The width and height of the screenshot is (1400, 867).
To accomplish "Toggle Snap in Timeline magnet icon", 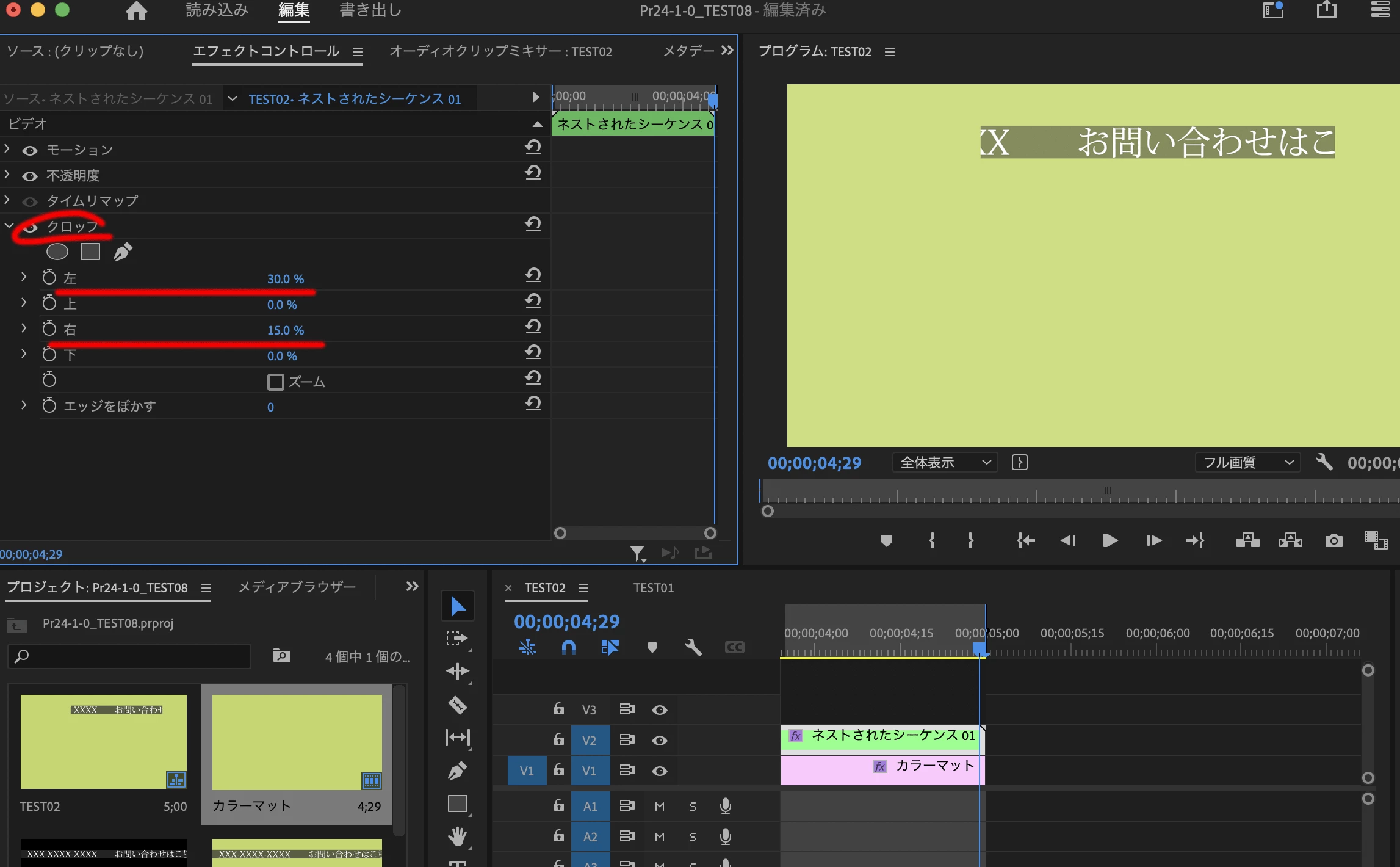I will (x=568, y=647).
